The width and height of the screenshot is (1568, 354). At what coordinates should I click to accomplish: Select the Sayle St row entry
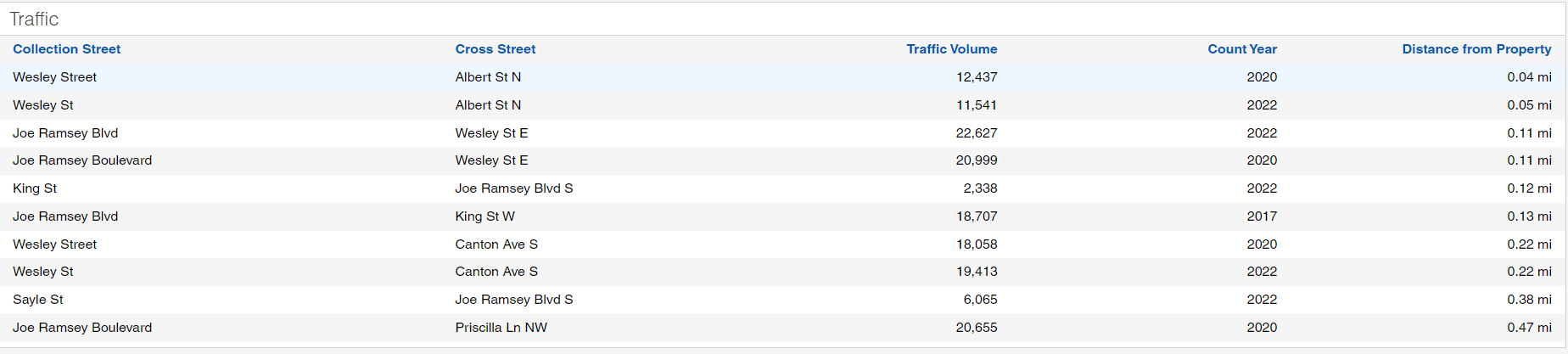tap(38, 300)
